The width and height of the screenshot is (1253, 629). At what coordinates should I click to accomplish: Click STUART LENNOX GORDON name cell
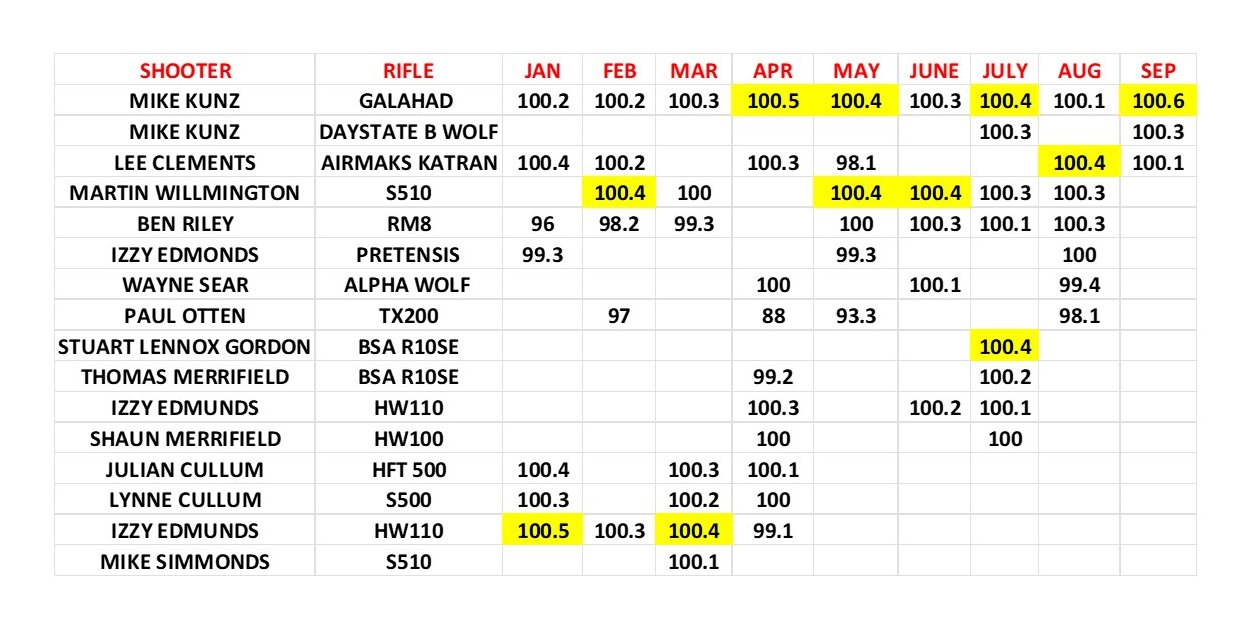coord(185,347)
